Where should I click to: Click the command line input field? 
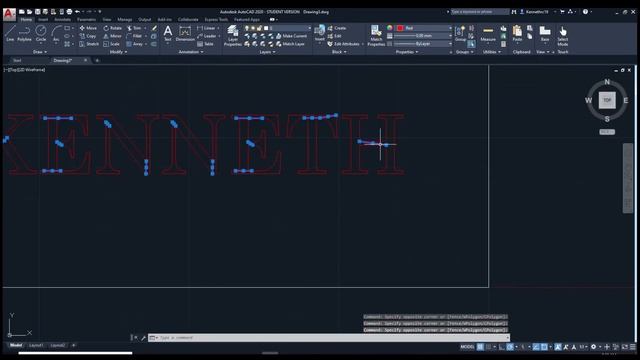click(329, 338)
